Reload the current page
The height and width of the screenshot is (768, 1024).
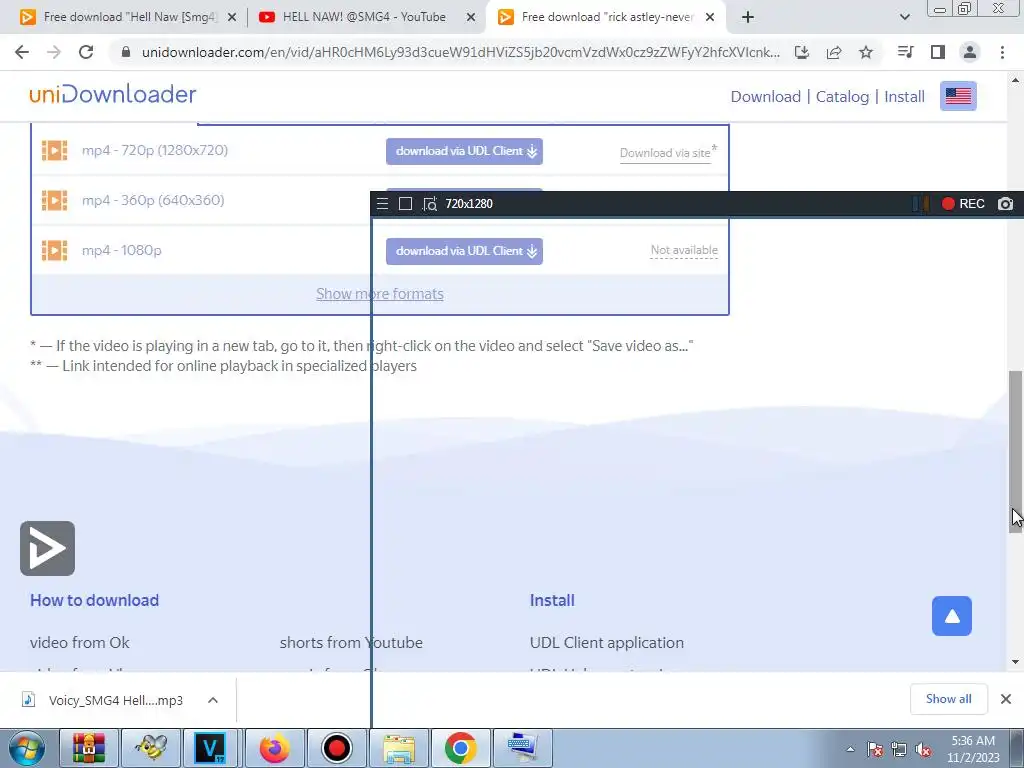pos(86,52)
